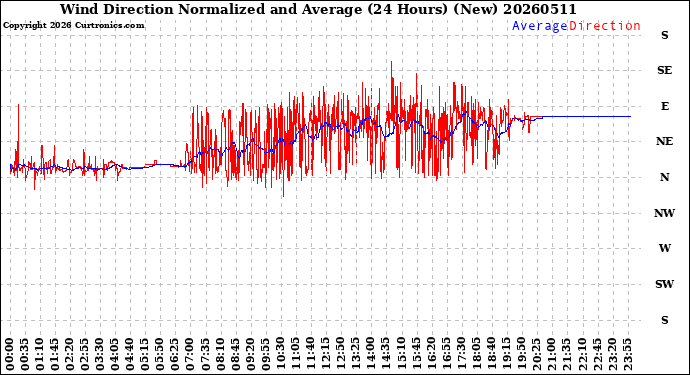Screen dimensions: 690x375
Task: Click the 07:35 time axis label
Action: [205, 354]
